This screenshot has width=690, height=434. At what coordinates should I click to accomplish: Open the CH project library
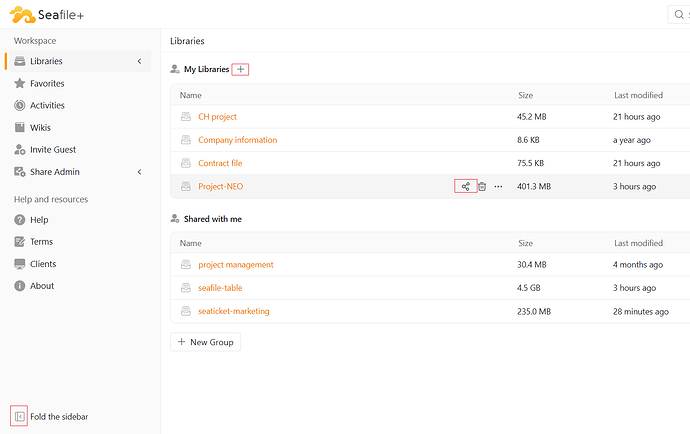(217, 117)
